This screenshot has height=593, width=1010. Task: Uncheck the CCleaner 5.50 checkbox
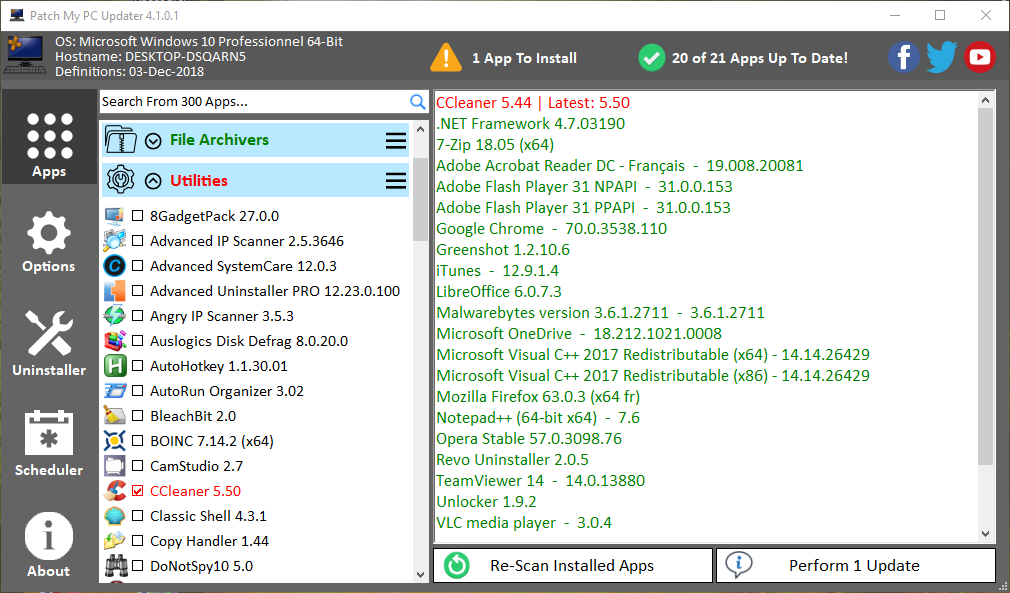pyautogui.click(x=138, y=491)
